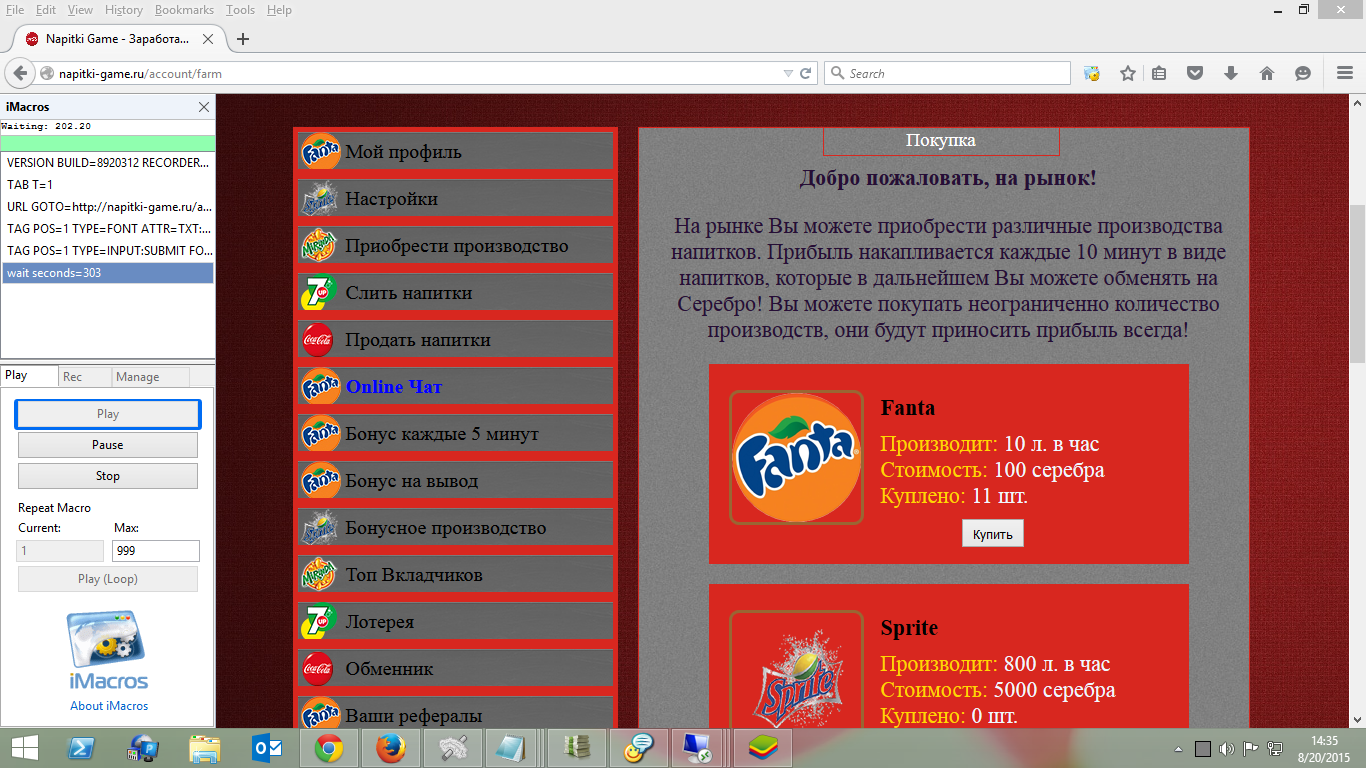Viewport: 1366px width, 768px height.
Task: Switch to Chrome in the taskbar
Action: tap(329, 747)
